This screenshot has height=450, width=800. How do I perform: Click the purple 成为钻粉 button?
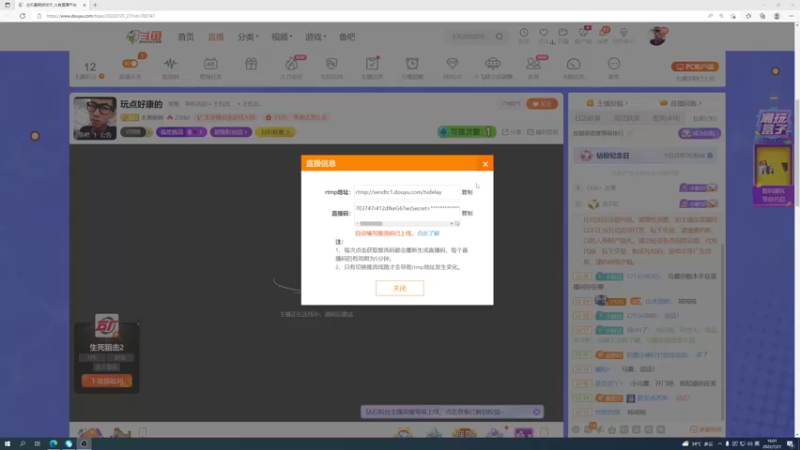tap(699, 133)
